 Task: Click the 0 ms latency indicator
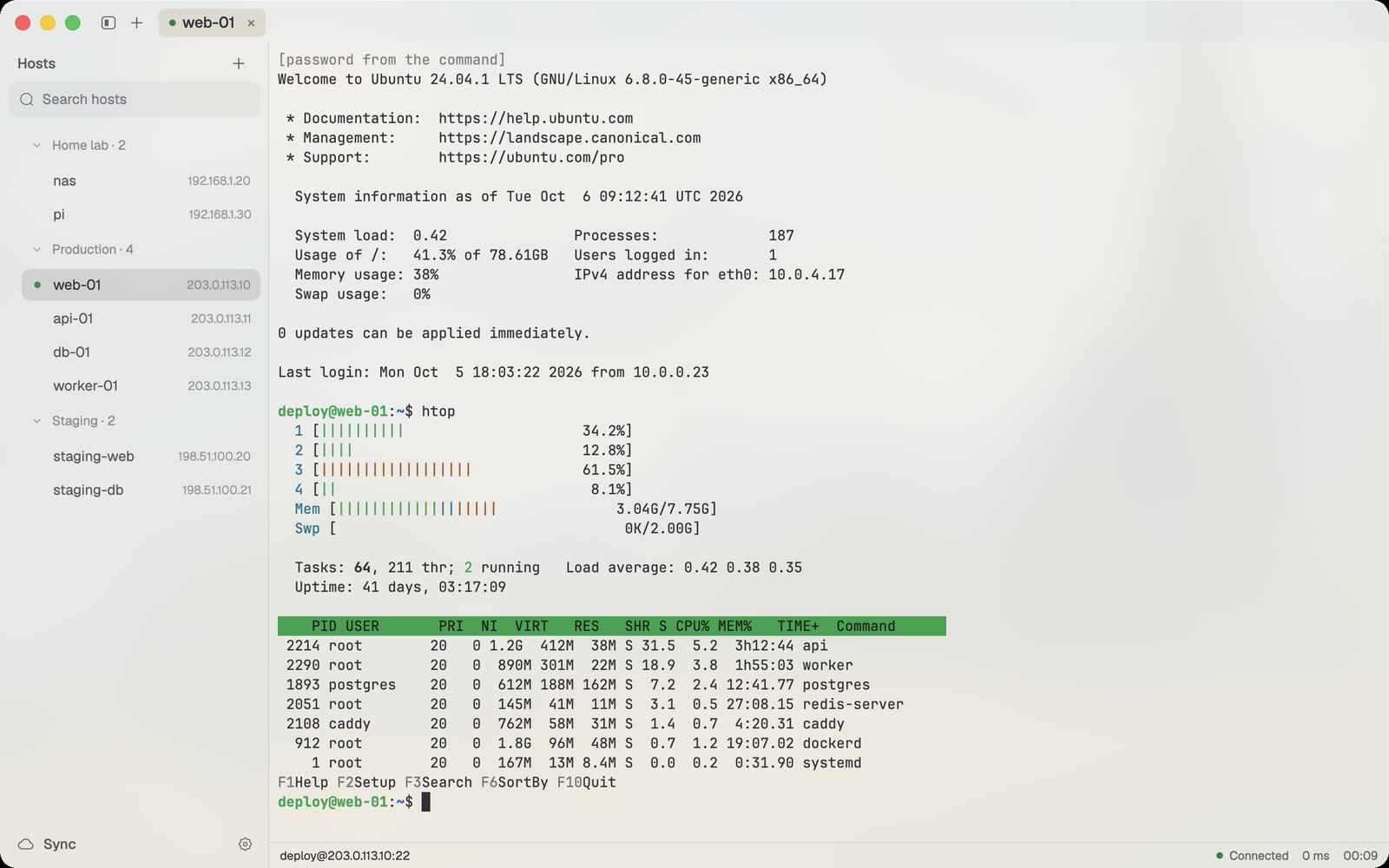click(1316, 856)
